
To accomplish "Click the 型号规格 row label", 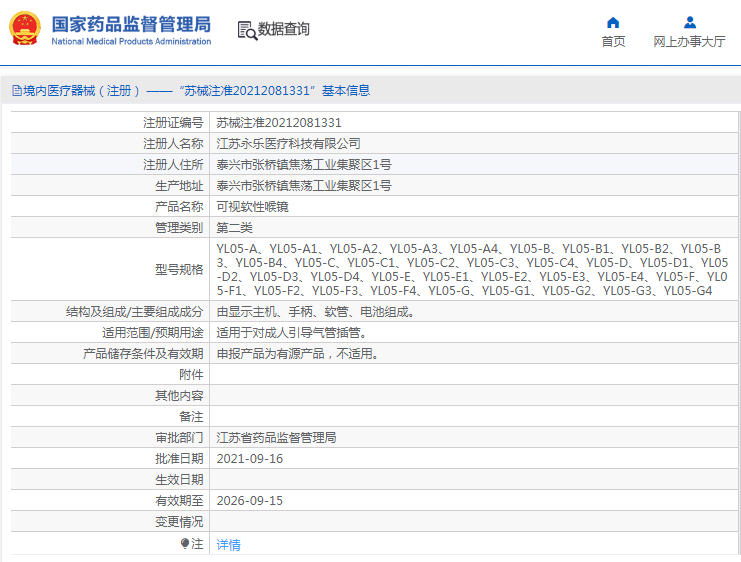I will coord(179,270).
